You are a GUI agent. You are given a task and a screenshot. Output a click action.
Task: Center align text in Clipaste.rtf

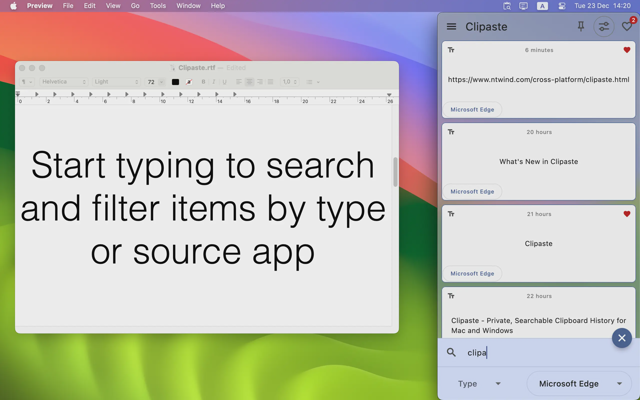[x=249, y=82]
